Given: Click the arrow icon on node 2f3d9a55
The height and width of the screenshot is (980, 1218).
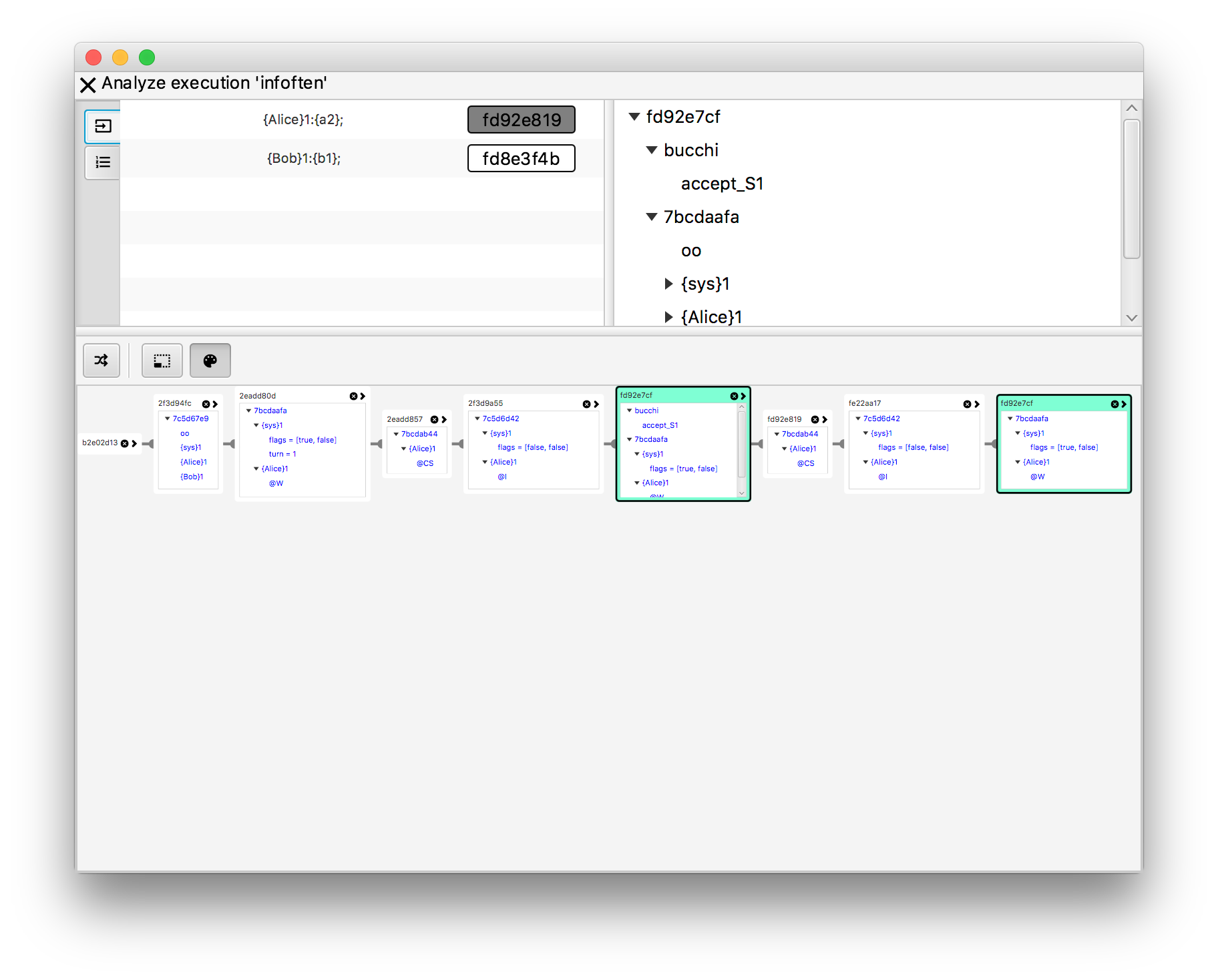Looking at the screenshot, I should (596, 404).
